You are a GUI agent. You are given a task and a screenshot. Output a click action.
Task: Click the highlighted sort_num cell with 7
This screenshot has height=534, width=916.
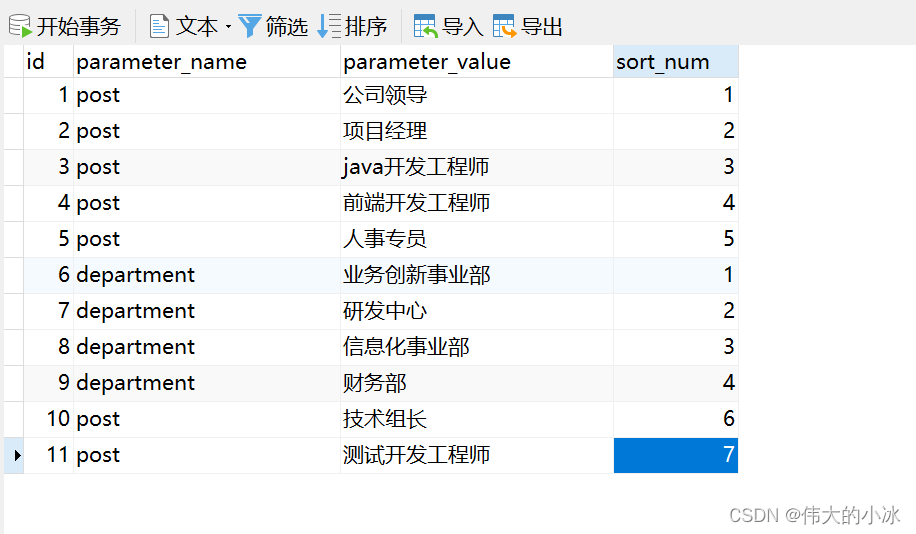coord(676,455)
